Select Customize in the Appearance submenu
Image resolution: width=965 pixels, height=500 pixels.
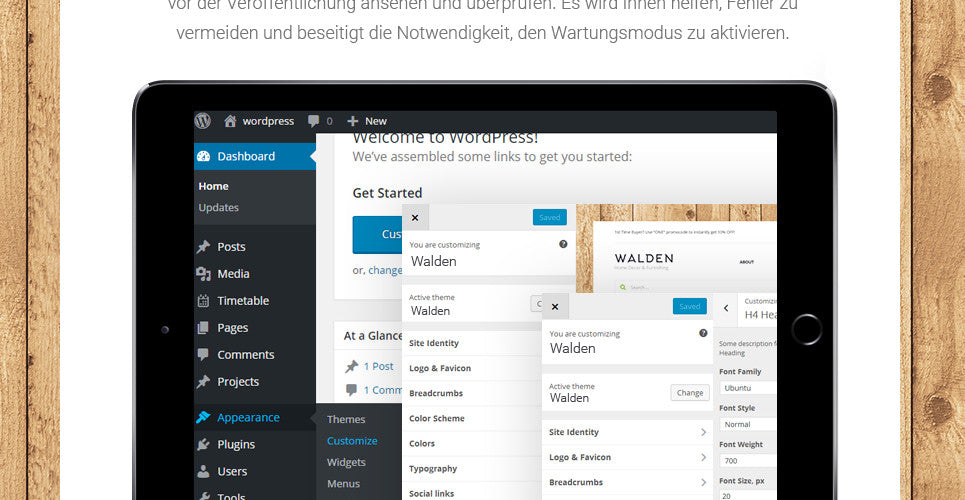click(352, 441)
